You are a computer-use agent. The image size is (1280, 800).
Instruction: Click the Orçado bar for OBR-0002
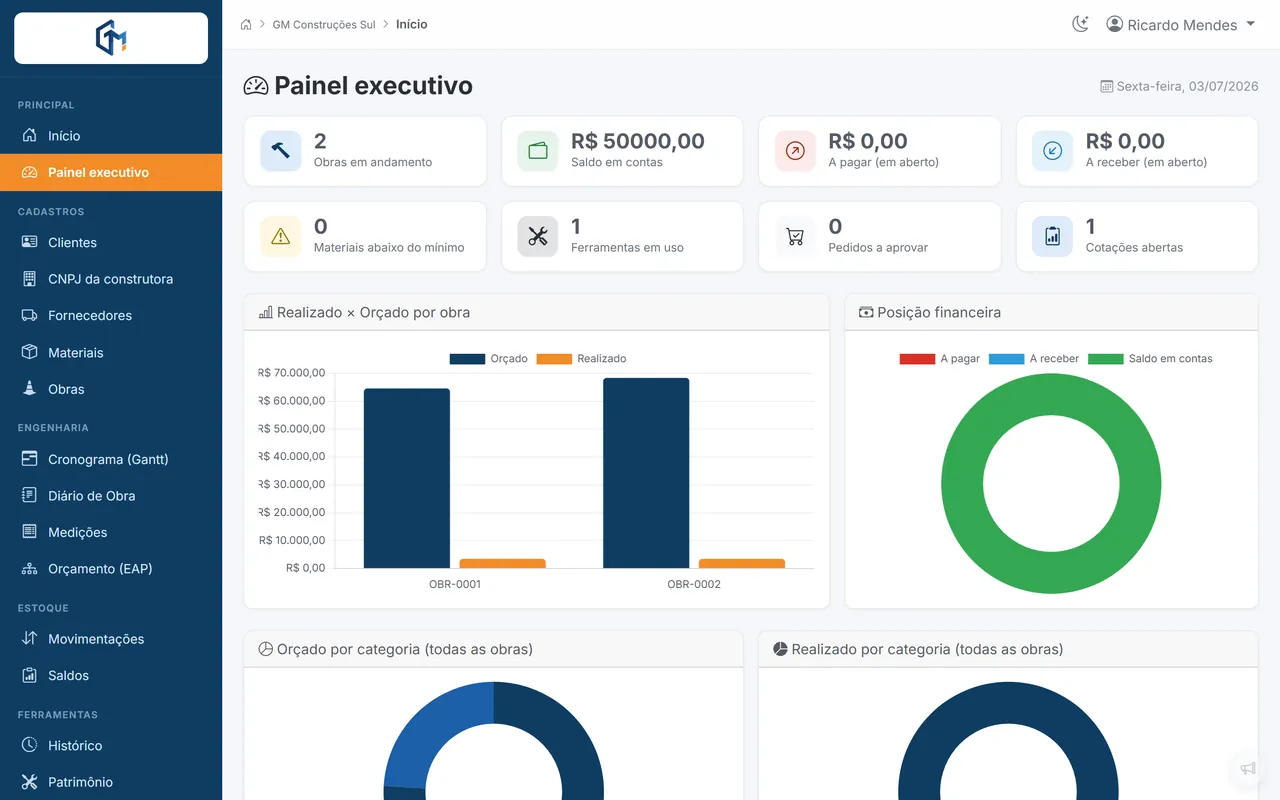pos(646,473)
